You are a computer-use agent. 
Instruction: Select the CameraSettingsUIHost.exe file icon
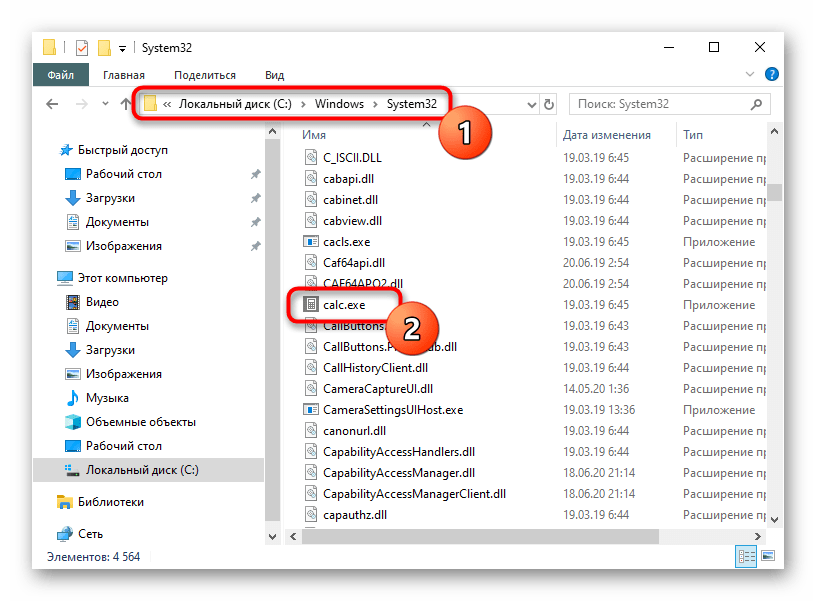[x=311, y=410]
